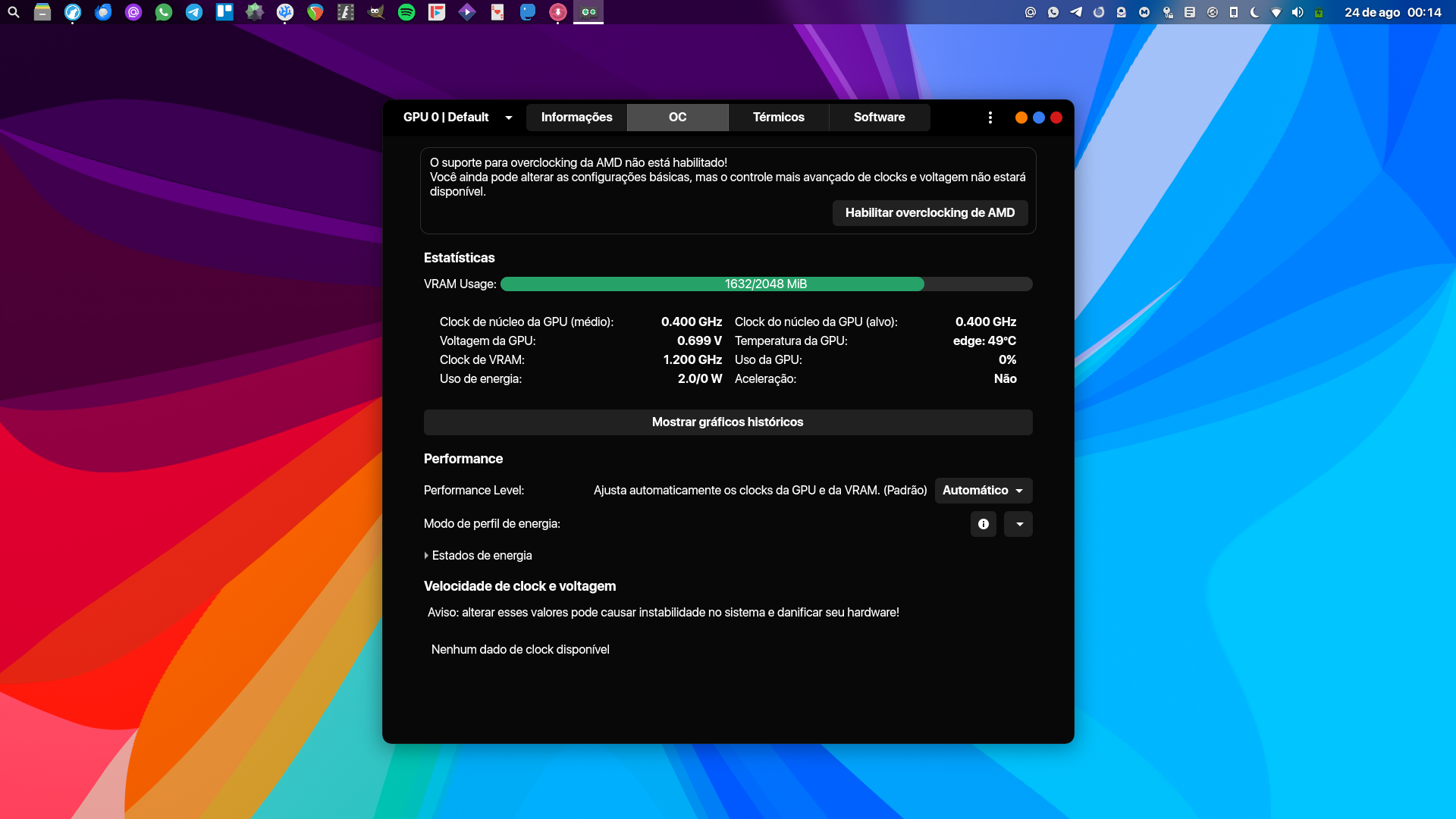Open the energy profile mode dropdown arrow
The height and width of the screenshot is (819, 1456).
point(1018,524)
